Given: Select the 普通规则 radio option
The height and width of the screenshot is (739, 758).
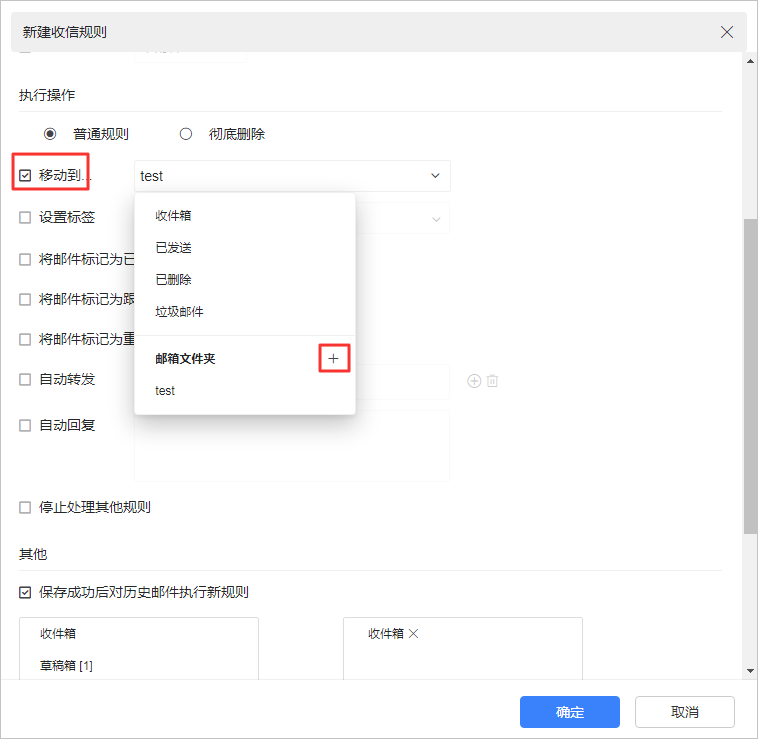Looking at the screenshot, I should click(x=50, y=134).
